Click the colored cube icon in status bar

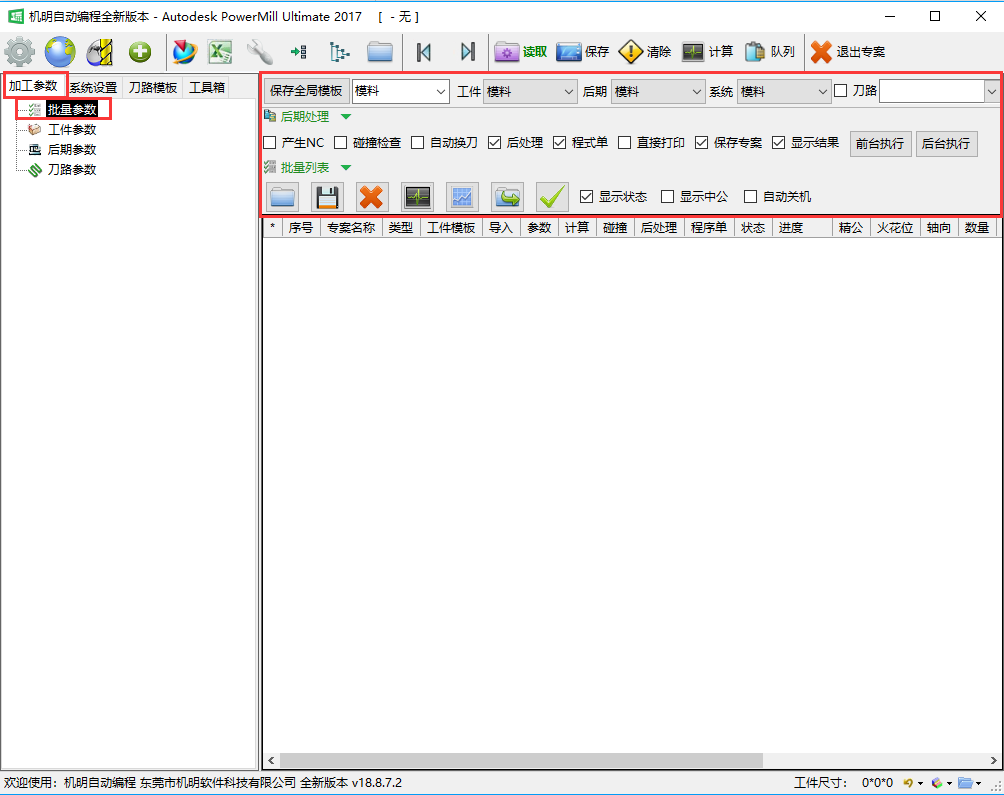(937, 783)
